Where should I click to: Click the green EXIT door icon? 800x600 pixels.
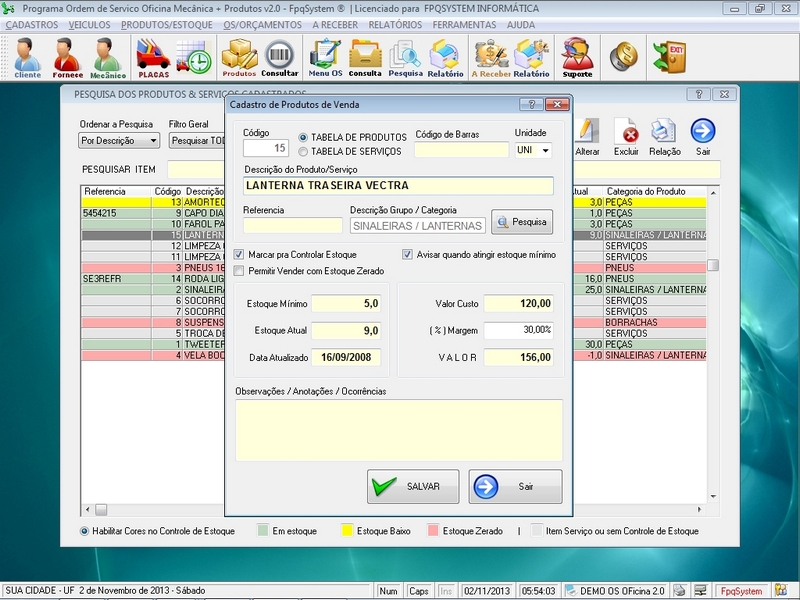pyautogui.click(x=669, y=57)
